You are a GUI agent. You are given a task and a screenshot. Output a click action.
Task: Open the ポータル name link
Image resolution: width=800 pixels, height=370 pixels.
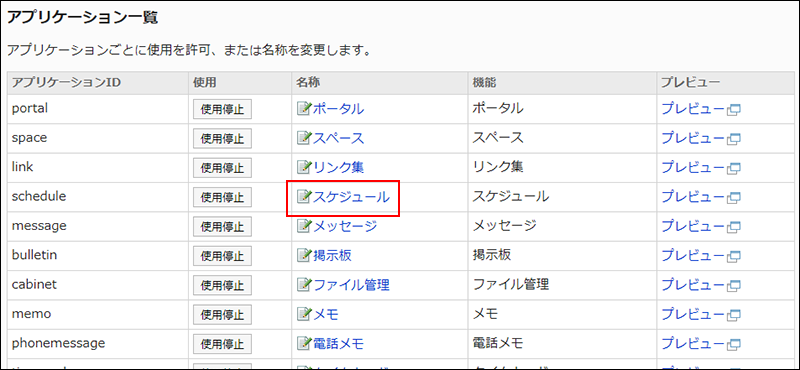338,109
